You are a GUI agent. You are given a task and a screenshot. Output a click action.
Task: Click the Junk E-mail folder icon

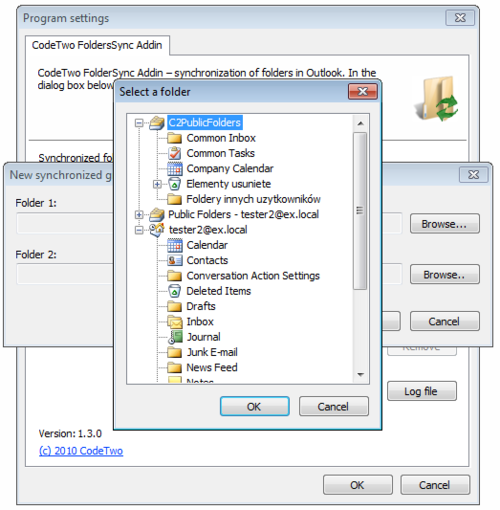[175, 352]
